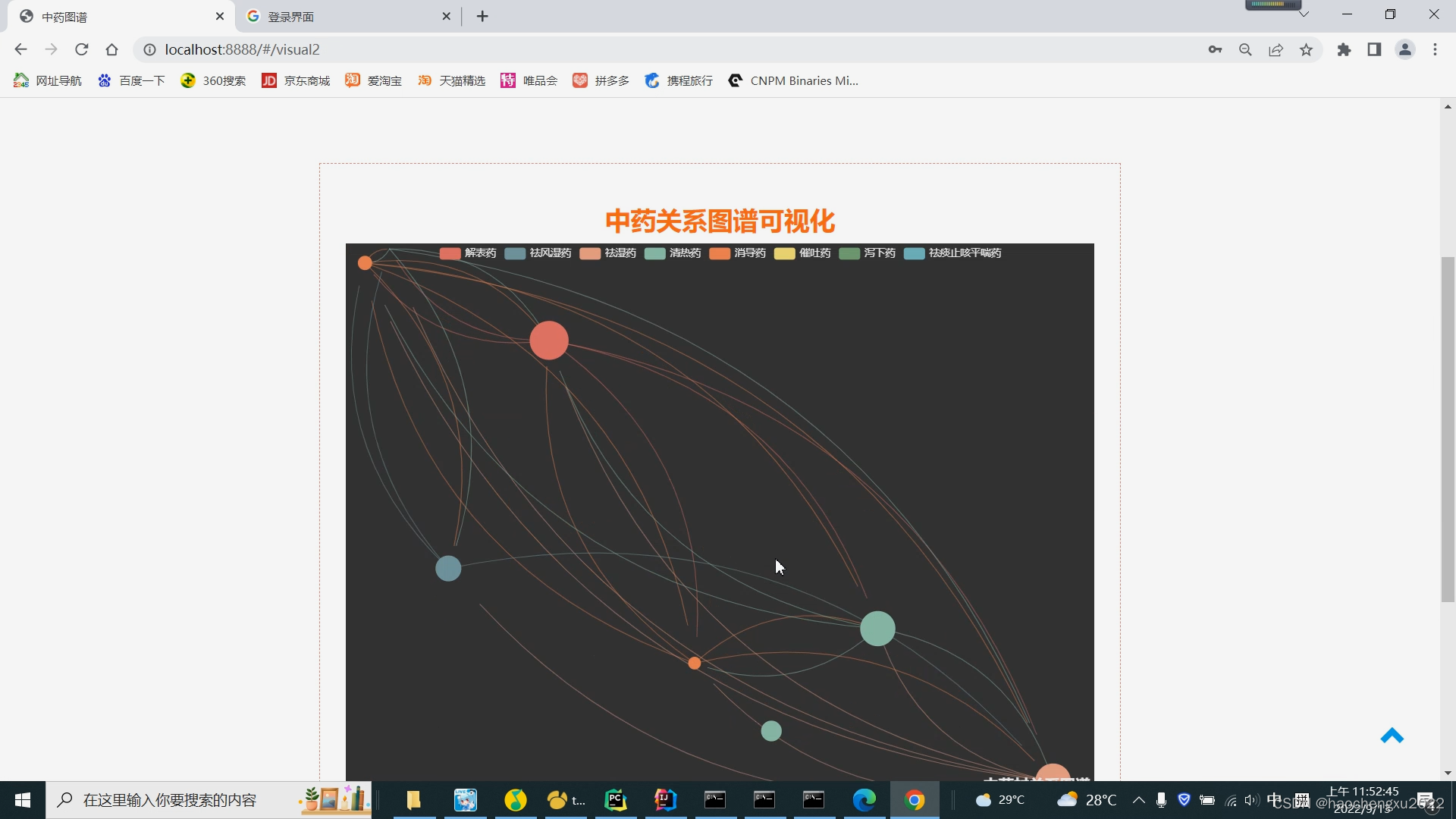Toggle the 解表药 legend visibility
The height and width of the screenshot is (819, 1456).
pyautogui.click(x=480, y=253)
